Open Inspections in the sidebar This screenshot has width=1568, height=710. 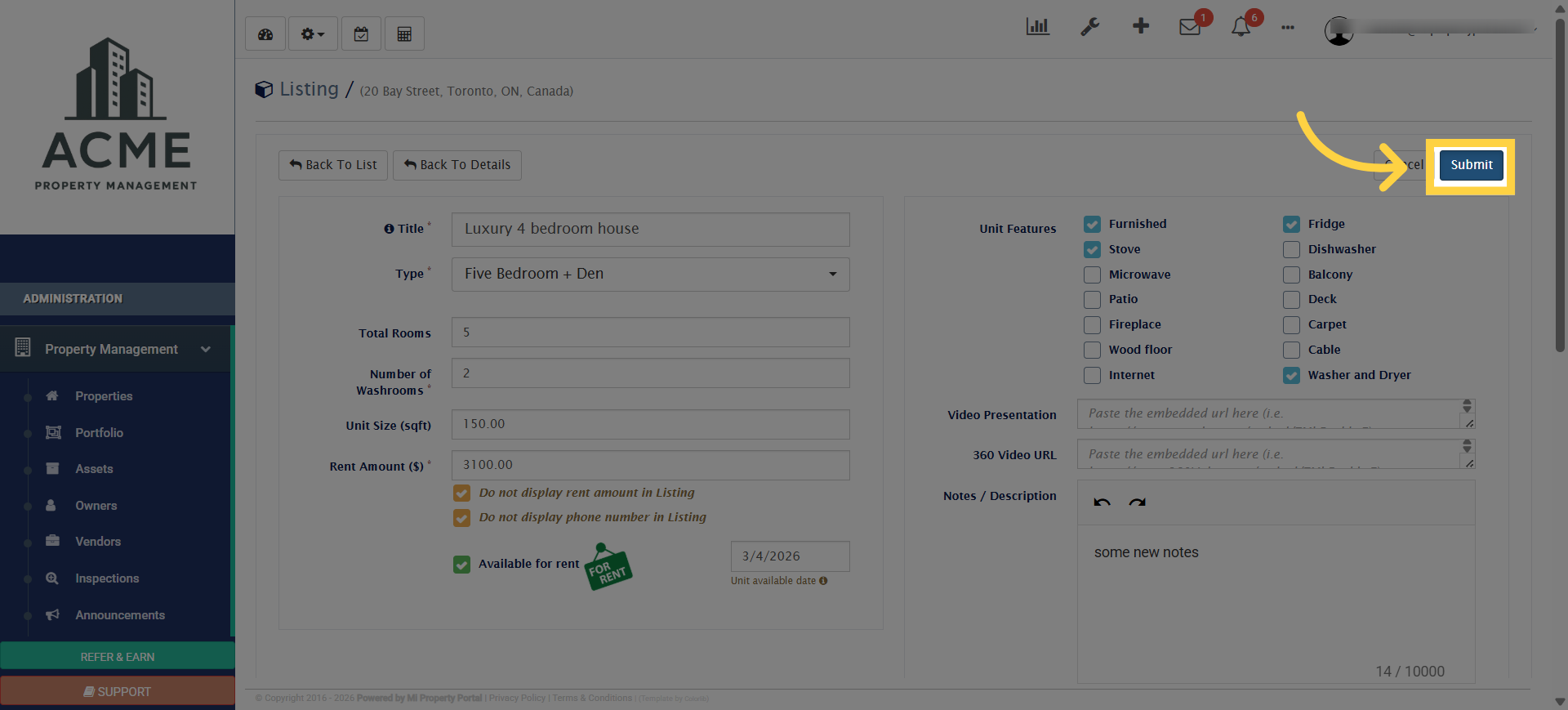[x=107, y=578]
